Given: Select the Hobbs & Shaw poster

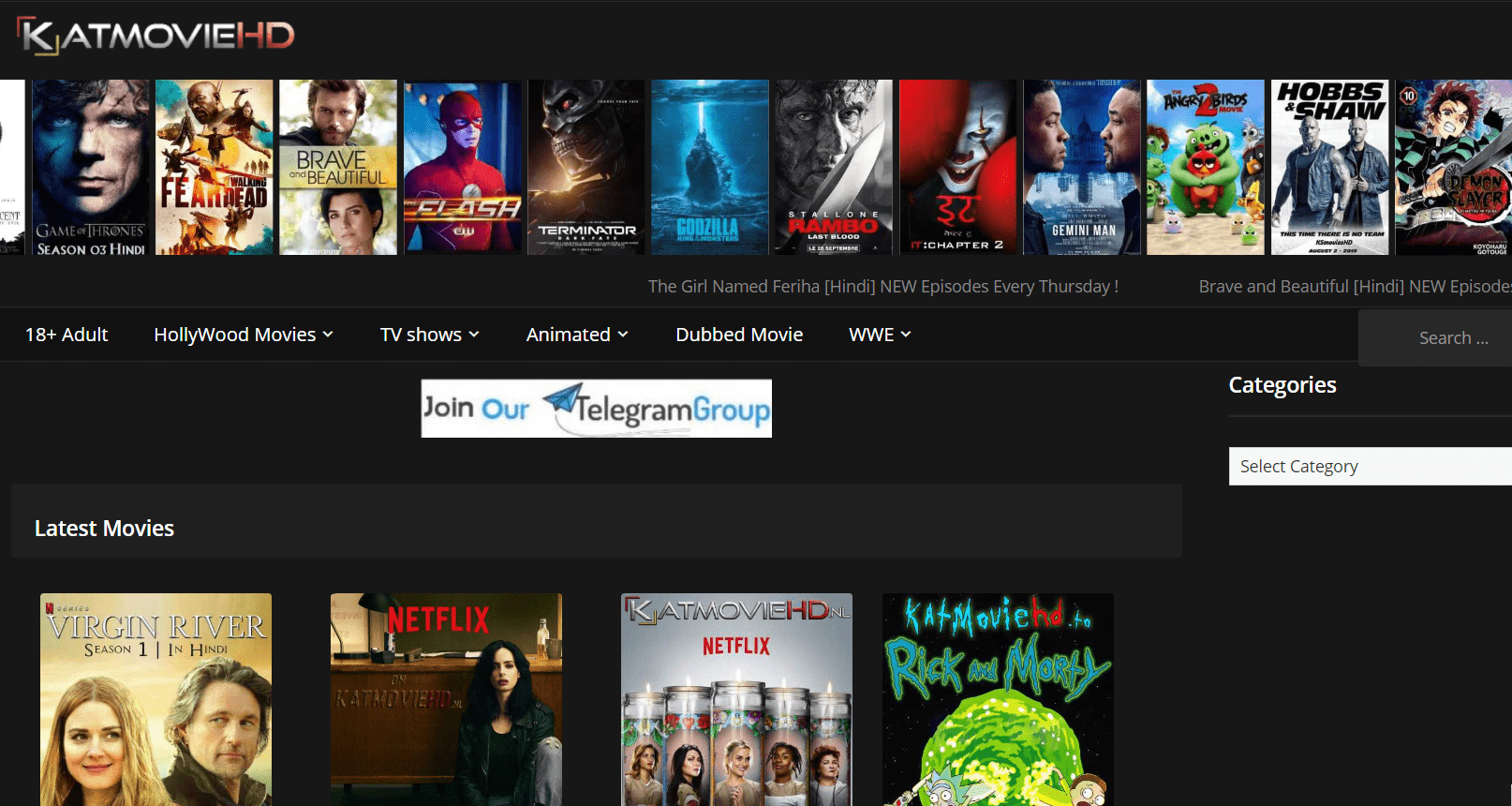Looking at the screenshot, I should point(1329,167).
